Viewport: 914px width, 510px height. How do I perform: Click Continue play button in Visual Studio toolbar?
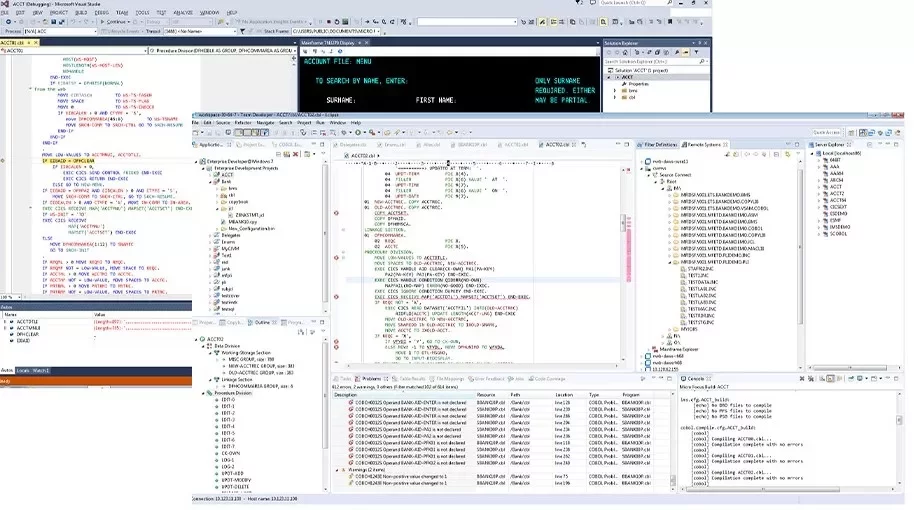[113, 22]
